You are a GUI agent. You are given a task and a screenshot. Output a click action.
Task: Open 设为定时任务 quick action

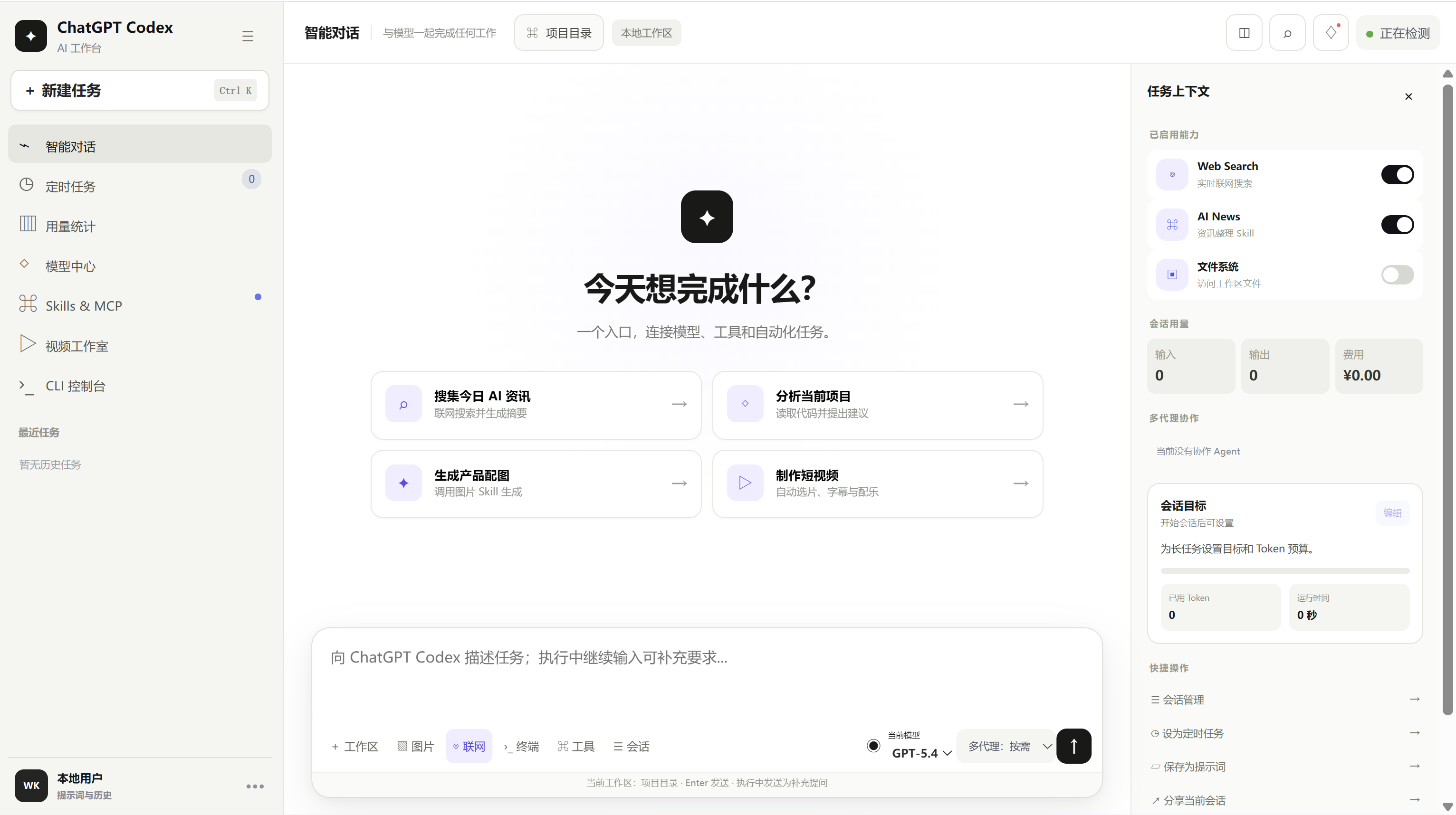1285,733
